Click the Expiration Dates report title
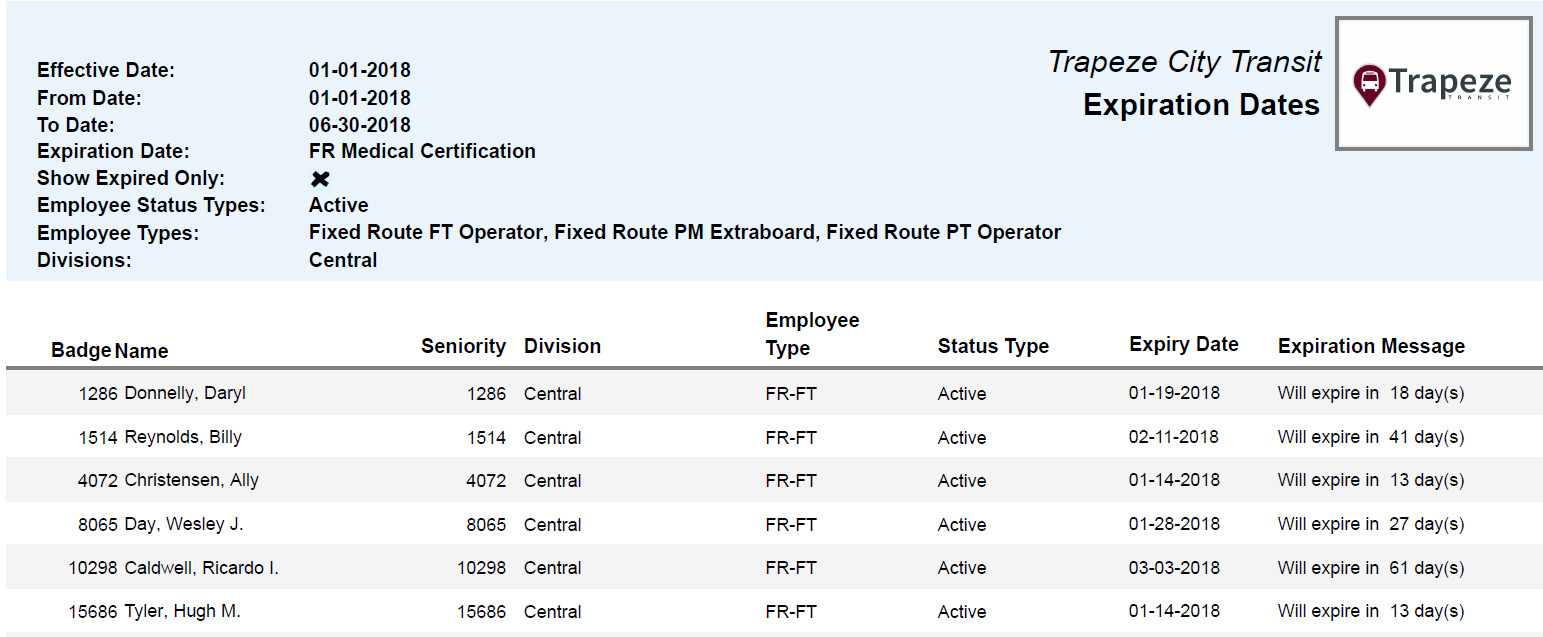This screenshot has height=637, width=1543. pyautogui.click(x=1201, y=105)
